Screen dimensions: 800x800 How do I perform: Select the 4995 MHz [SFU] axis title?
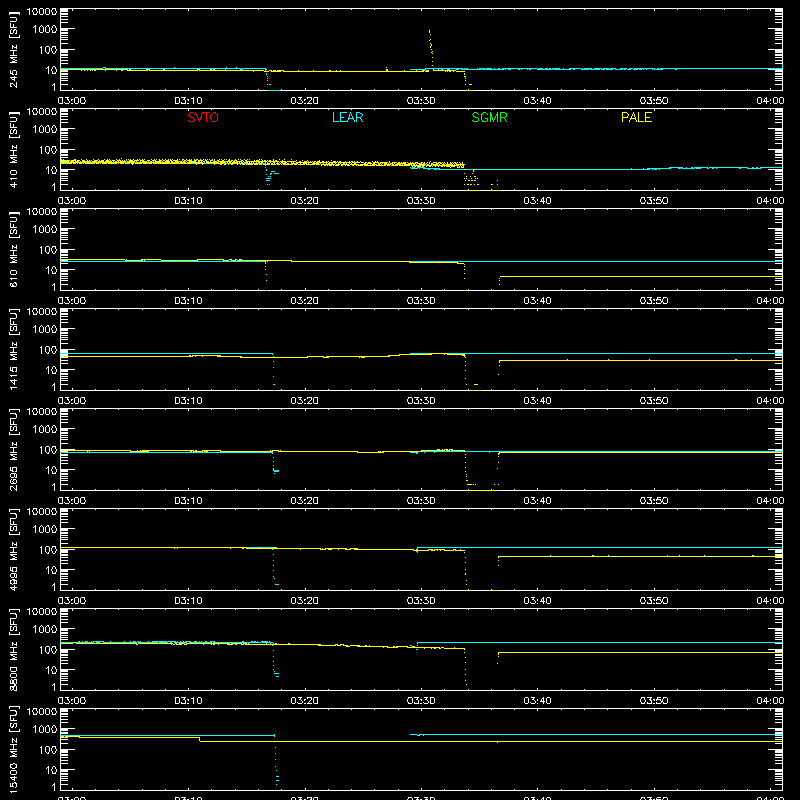coord(13,550)
